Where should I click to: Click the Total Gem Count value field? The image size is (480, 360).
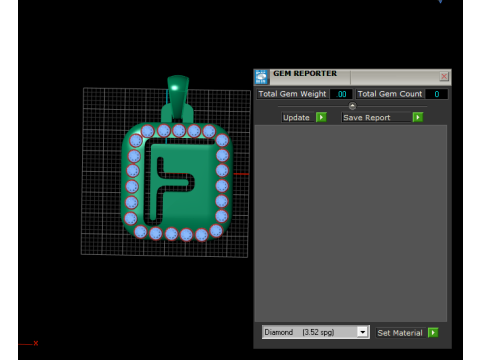[x=437, y=94]
